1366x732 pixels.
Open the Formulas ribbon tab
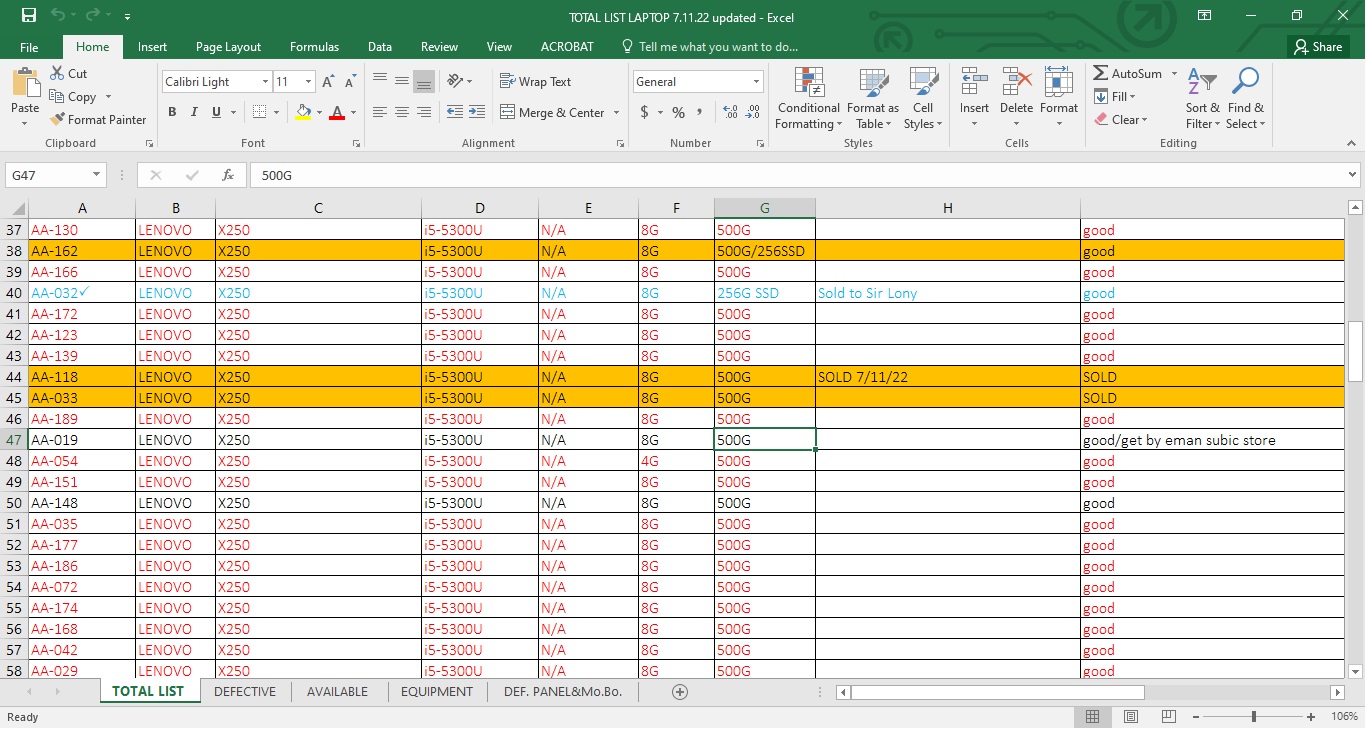point(314,47)
